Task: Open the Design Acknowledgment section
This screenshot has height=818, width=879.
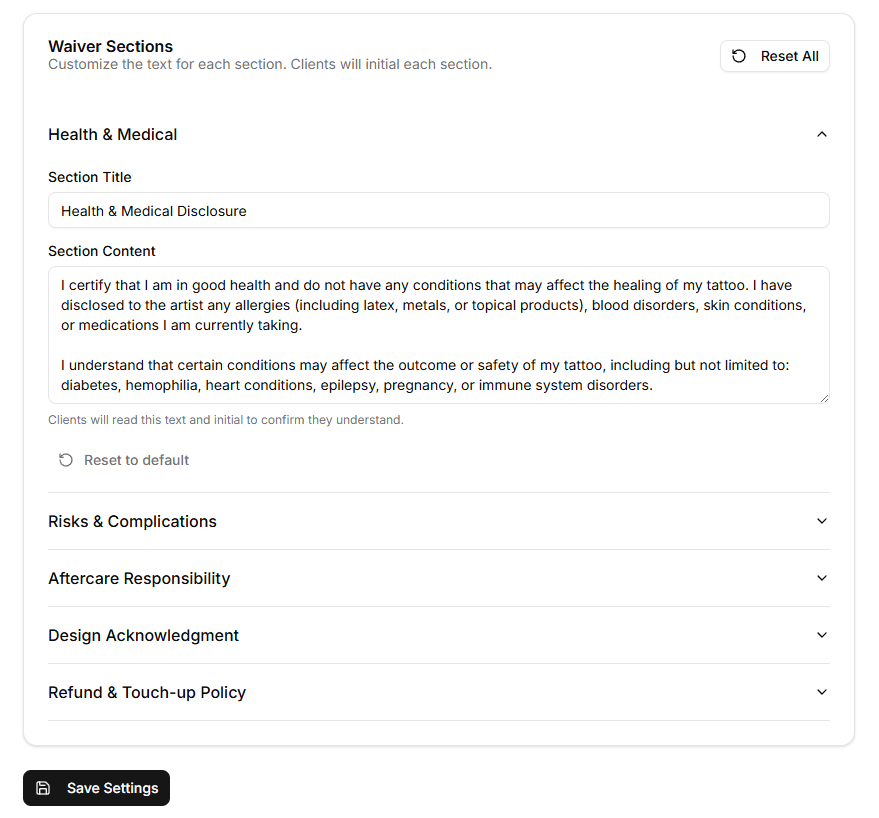Action: coord(438,635)
